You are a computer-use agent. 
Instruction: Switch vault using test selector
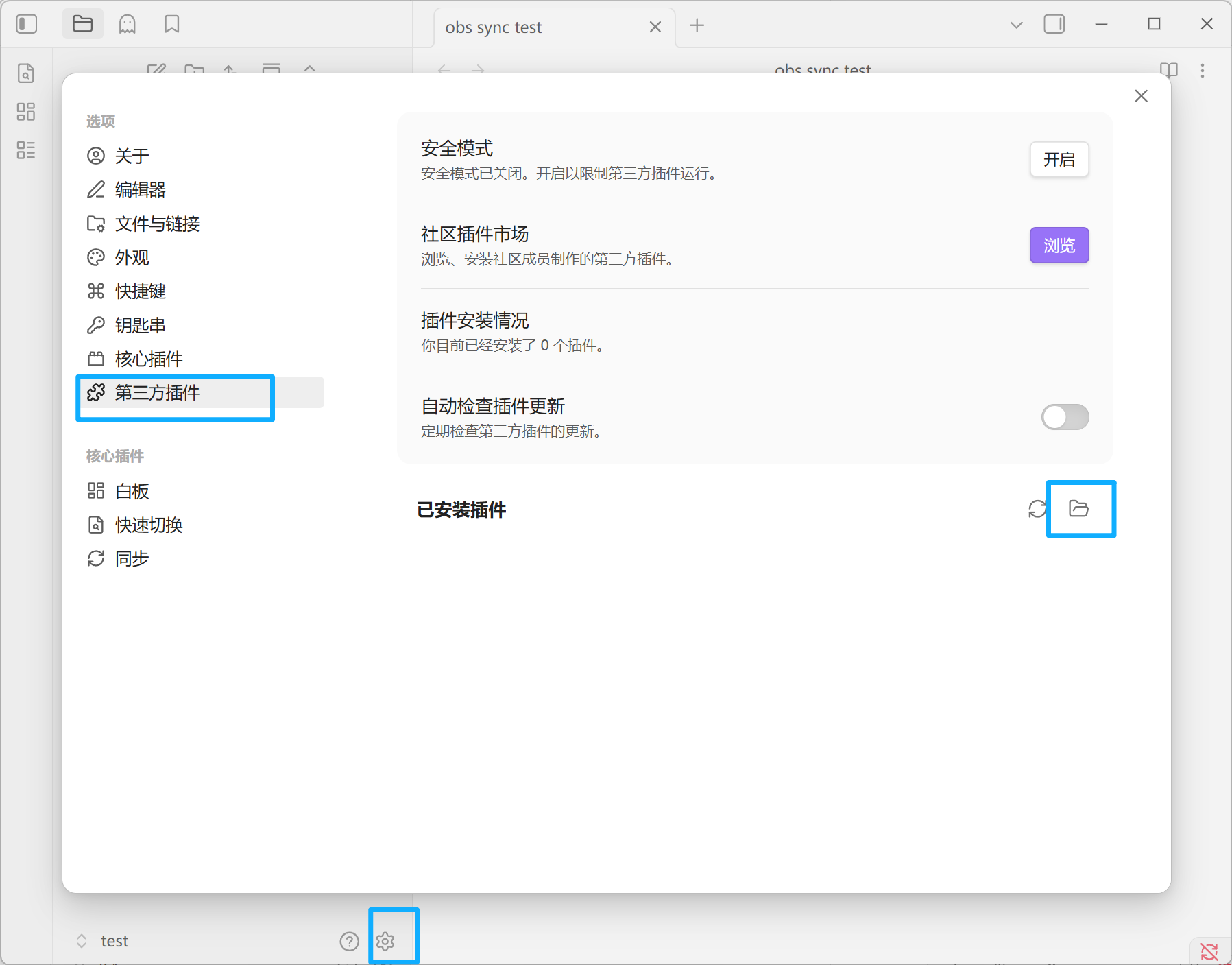(x=101, y=941)
